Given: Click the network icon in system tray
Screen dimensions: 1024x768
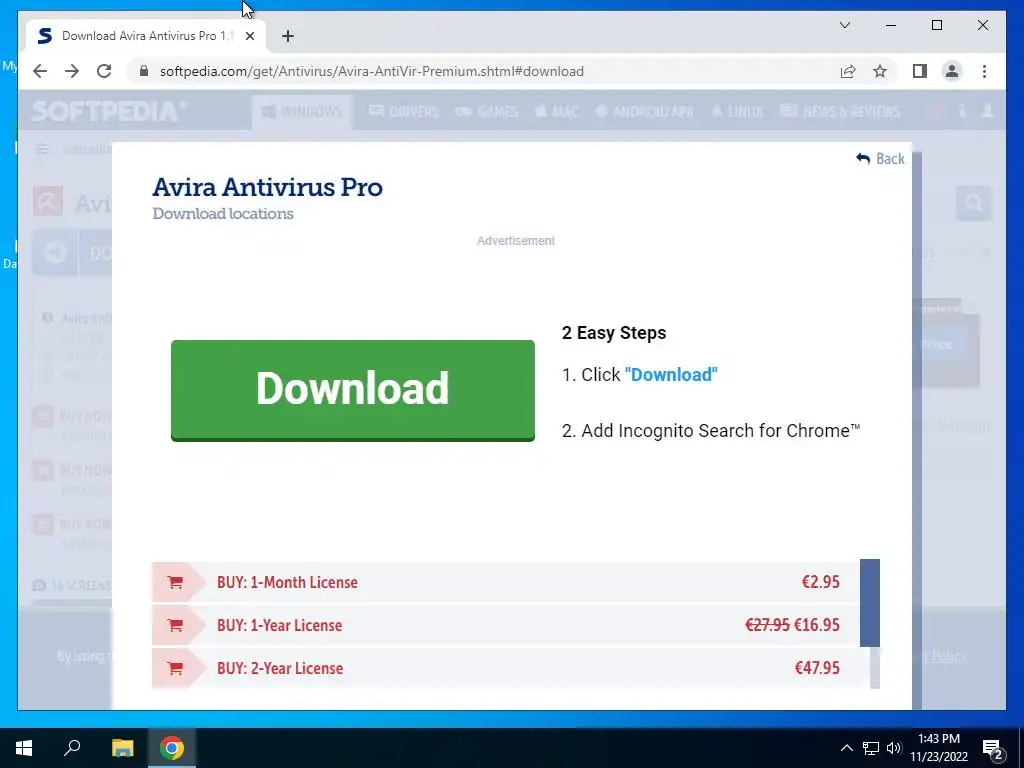Looking at the screenshot, I should tap(871, 748).
